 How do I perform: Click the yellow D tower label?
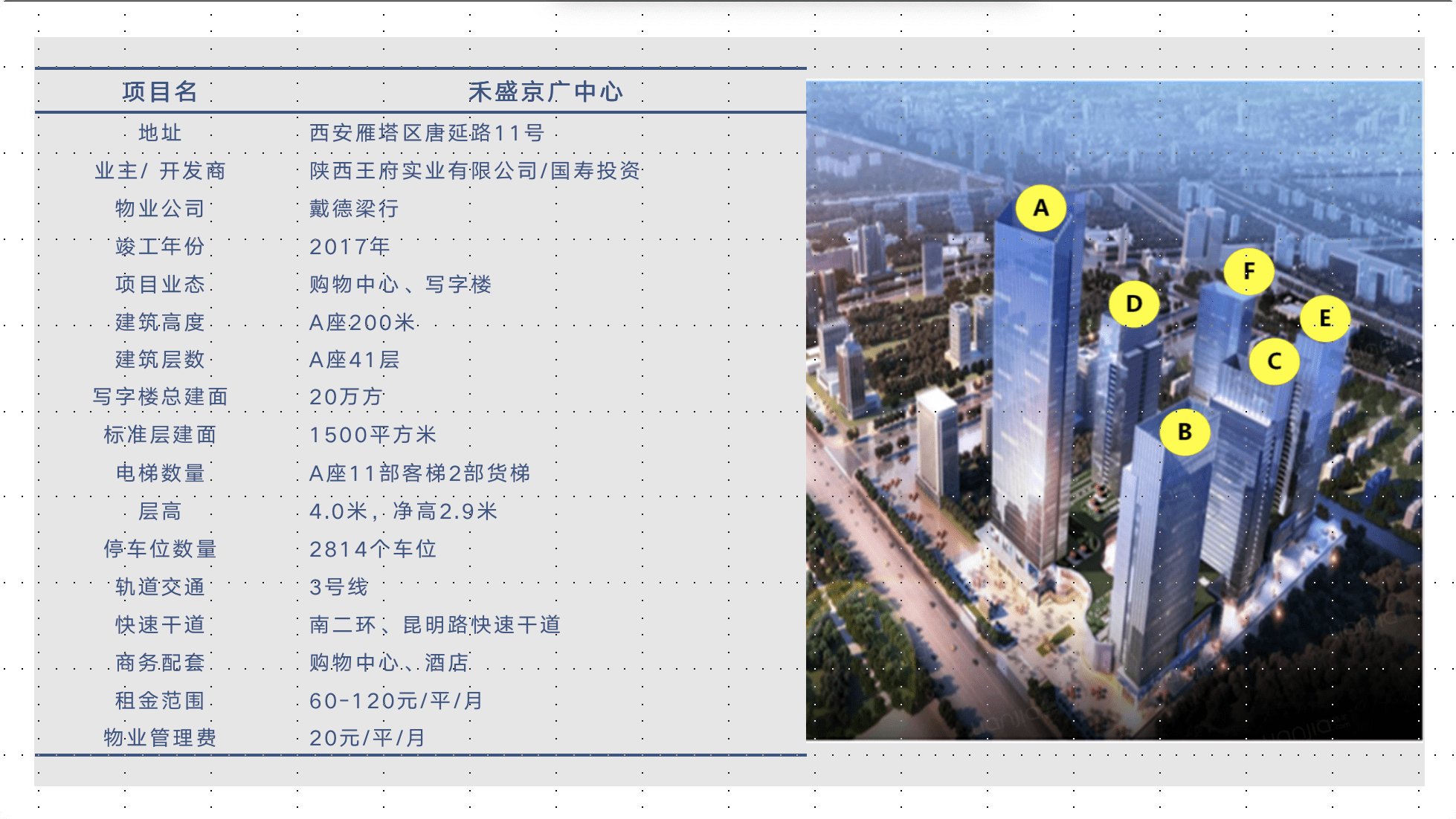1133,302
